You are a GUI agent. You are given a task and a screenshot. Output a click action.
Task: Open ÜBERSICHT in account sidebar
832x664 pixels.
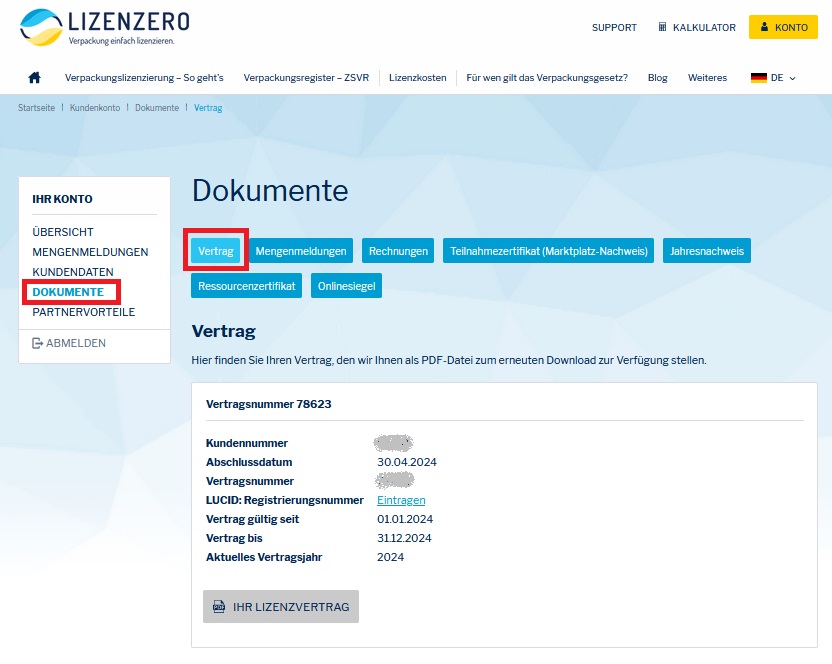tap(63, 232)
